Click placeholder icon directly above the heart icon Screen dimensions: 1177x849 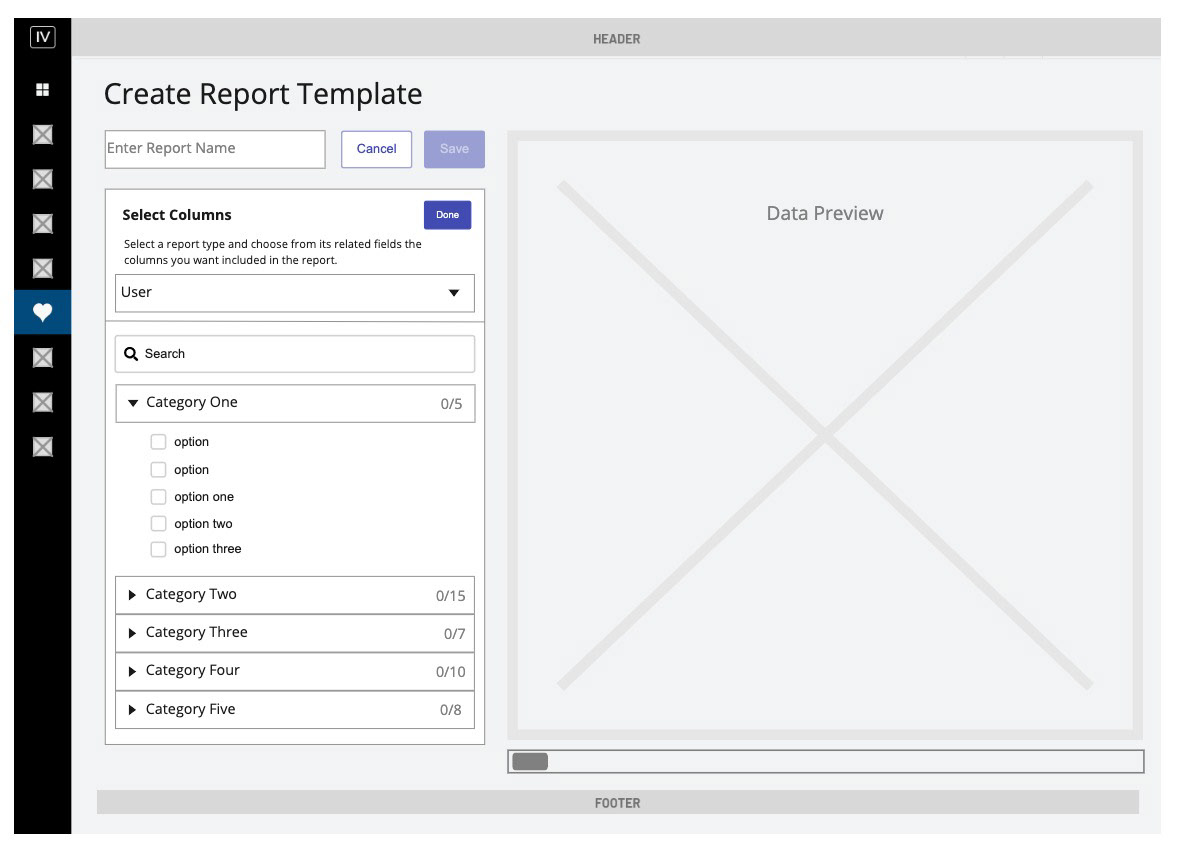(43, 268)
